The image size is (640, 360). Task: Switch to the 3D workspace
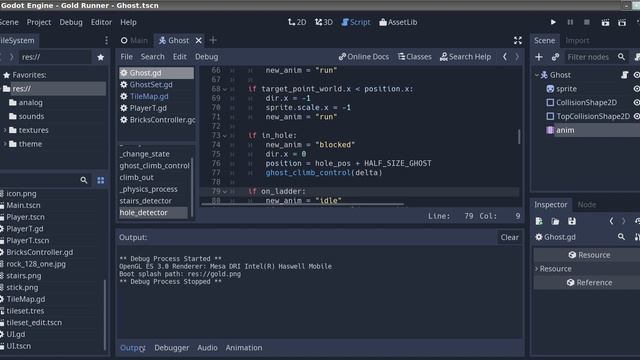324,22
